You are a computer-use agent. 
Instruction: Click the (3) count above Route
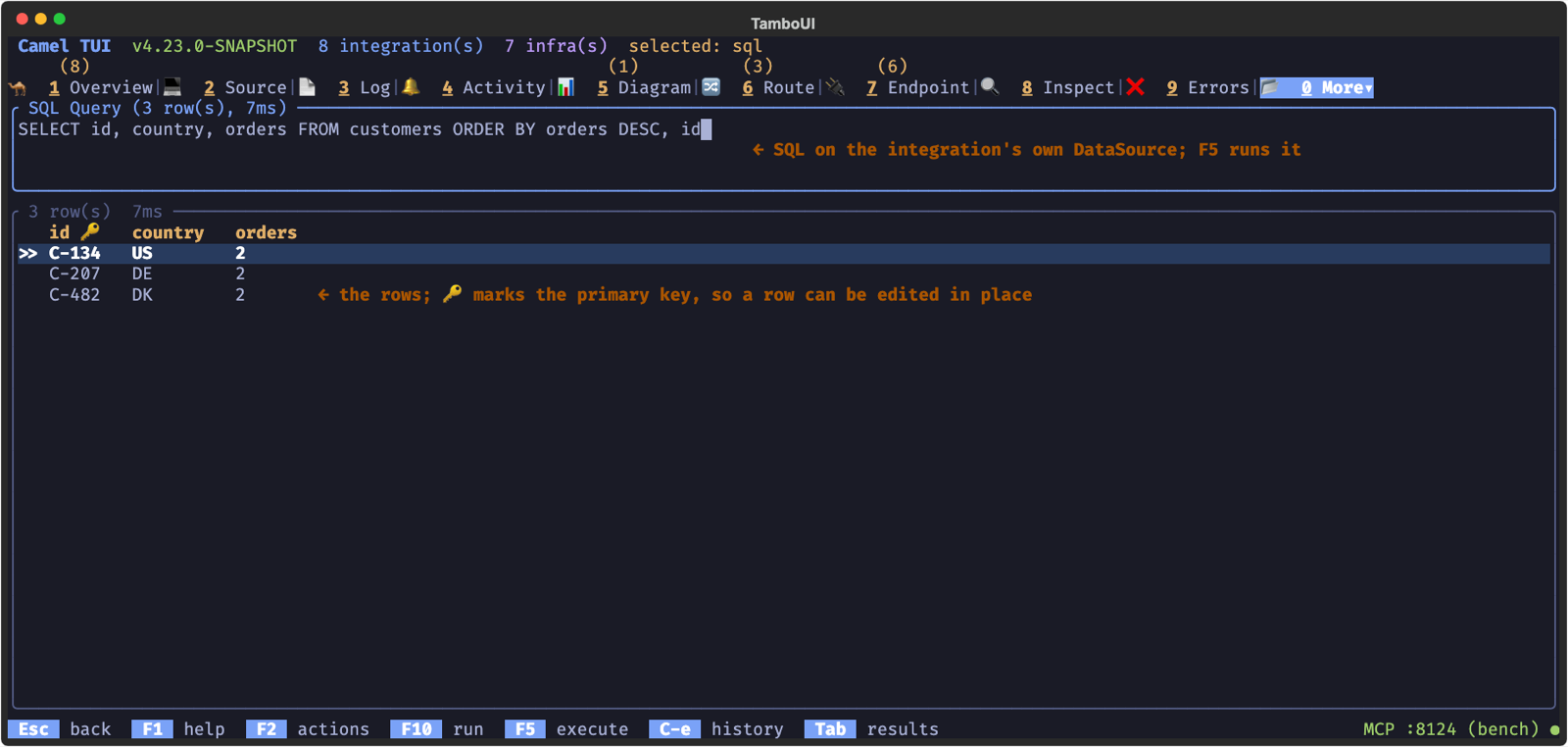click(758, 67)
